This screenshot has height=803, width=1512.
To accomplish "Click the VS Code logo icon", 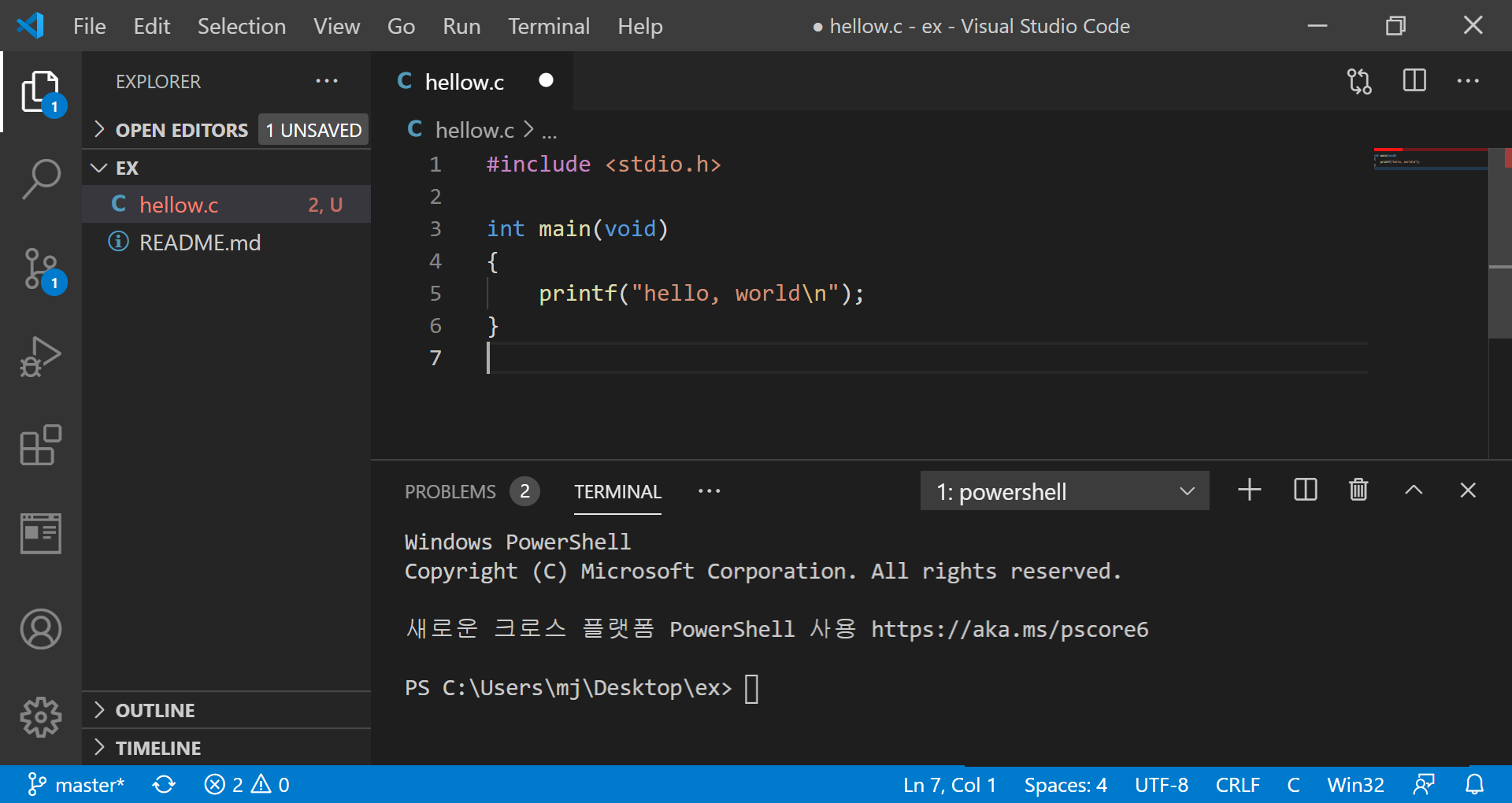I will pos(31,26).
